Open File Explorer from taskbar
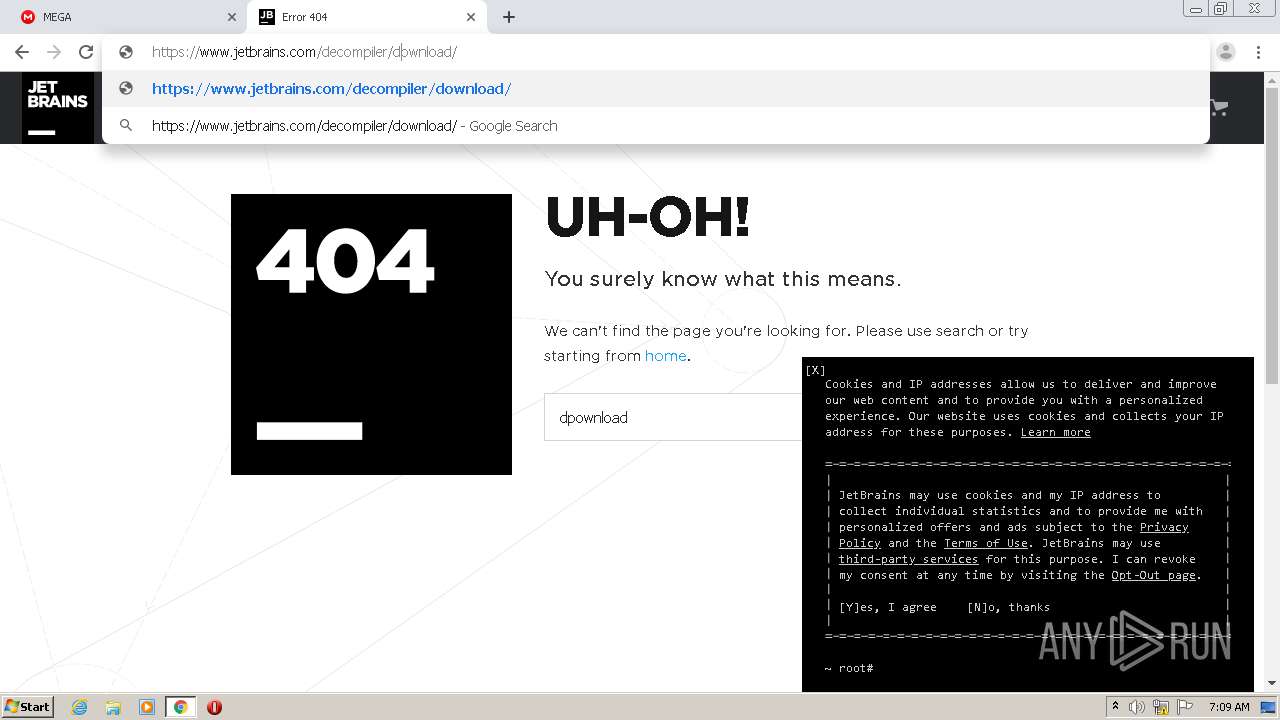 point(113,707)
